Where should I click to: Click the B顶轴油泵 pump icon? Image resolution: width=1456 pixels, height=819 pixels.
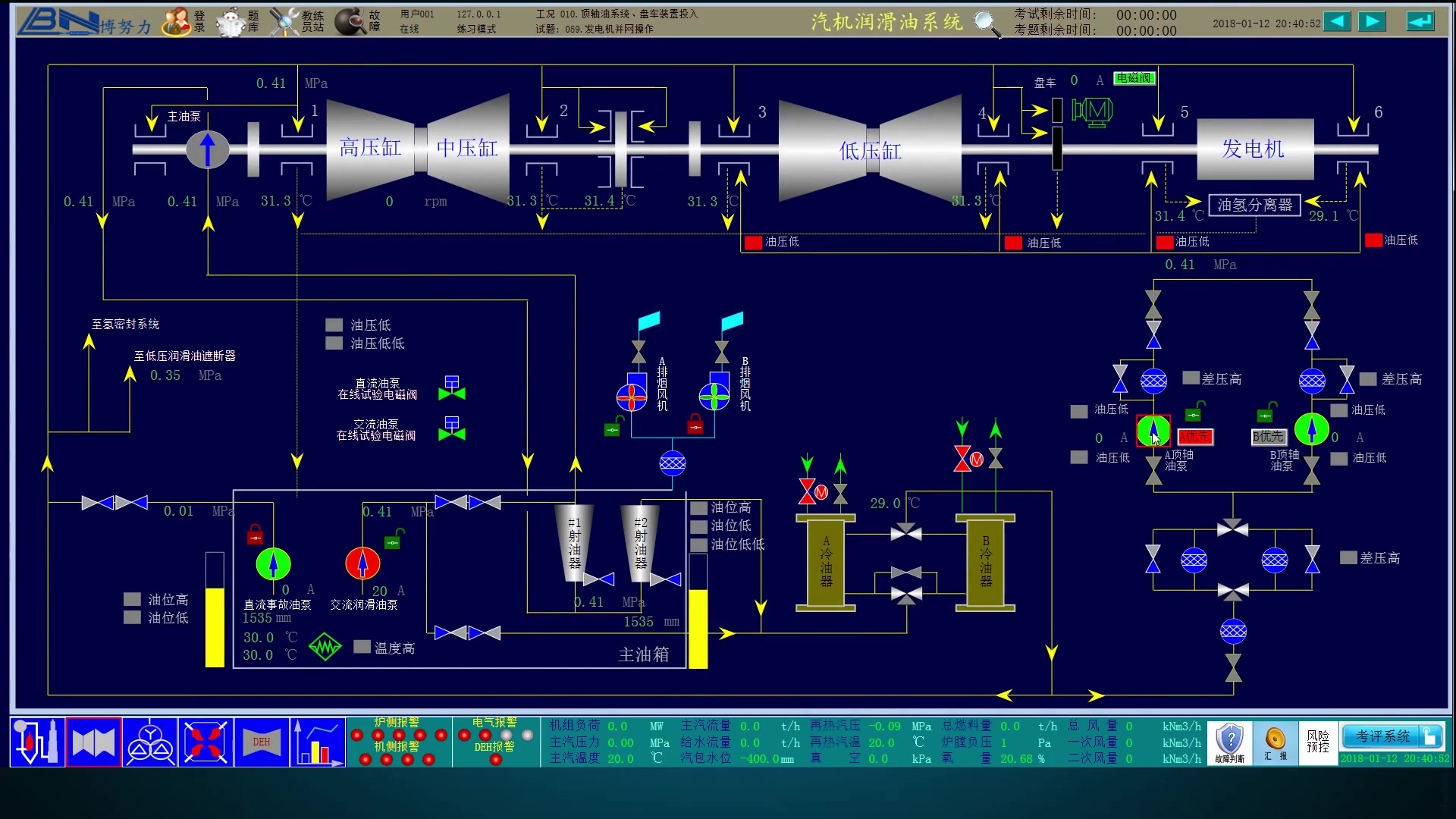(x=1310, y=429)
